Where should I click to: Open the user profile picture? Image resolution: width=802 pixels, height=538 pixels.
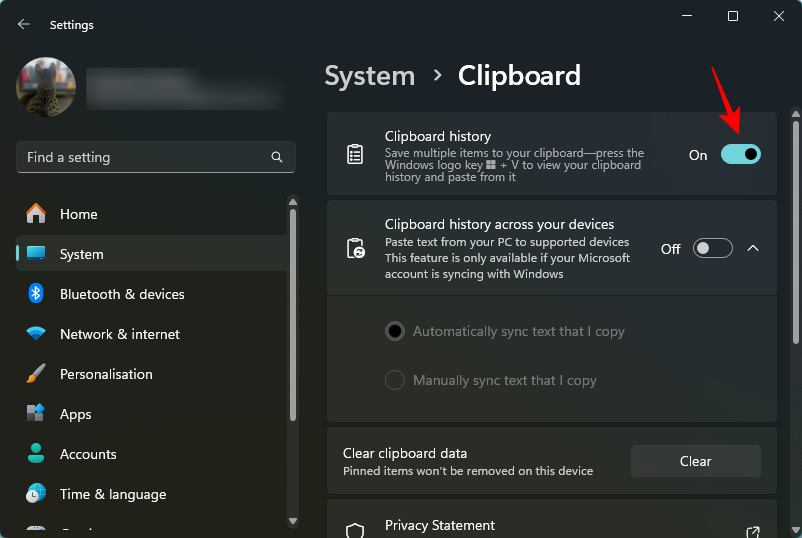click(x=46, y=87)
